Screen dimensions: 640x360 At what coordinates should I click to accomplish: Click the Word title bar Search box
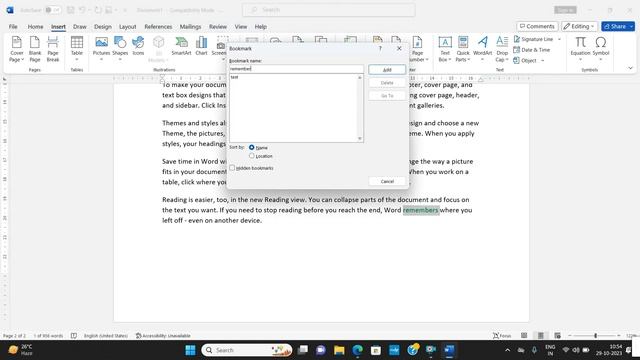(x=329, y=10)
